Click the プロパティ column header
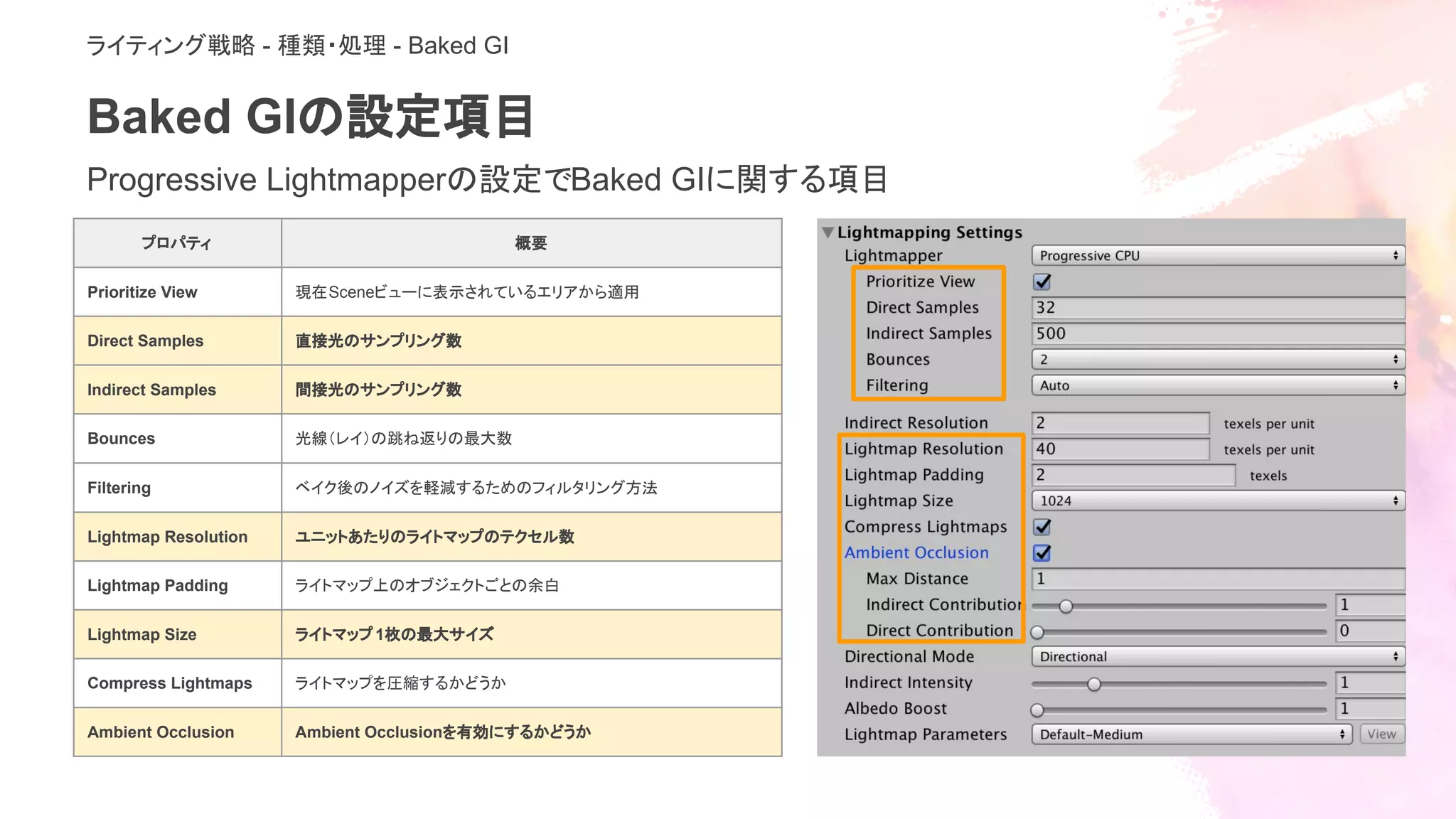The height and width of the screenshot is (819, 1456). 178,243
